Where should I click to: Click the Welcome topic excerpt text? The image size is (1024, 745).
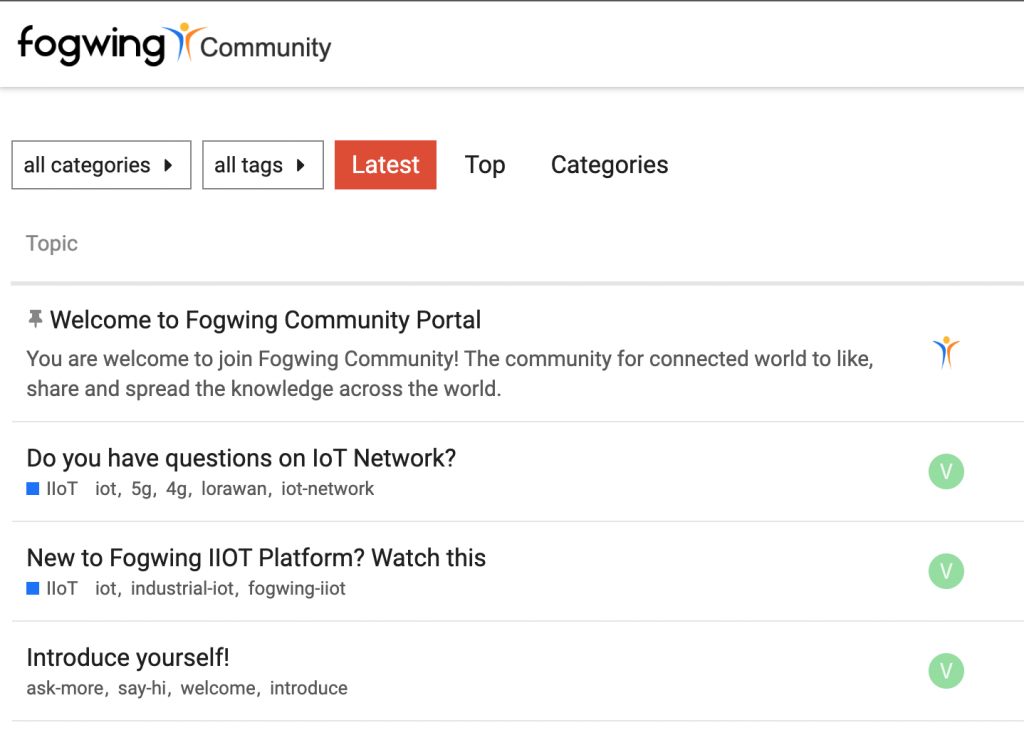[450, 373]
